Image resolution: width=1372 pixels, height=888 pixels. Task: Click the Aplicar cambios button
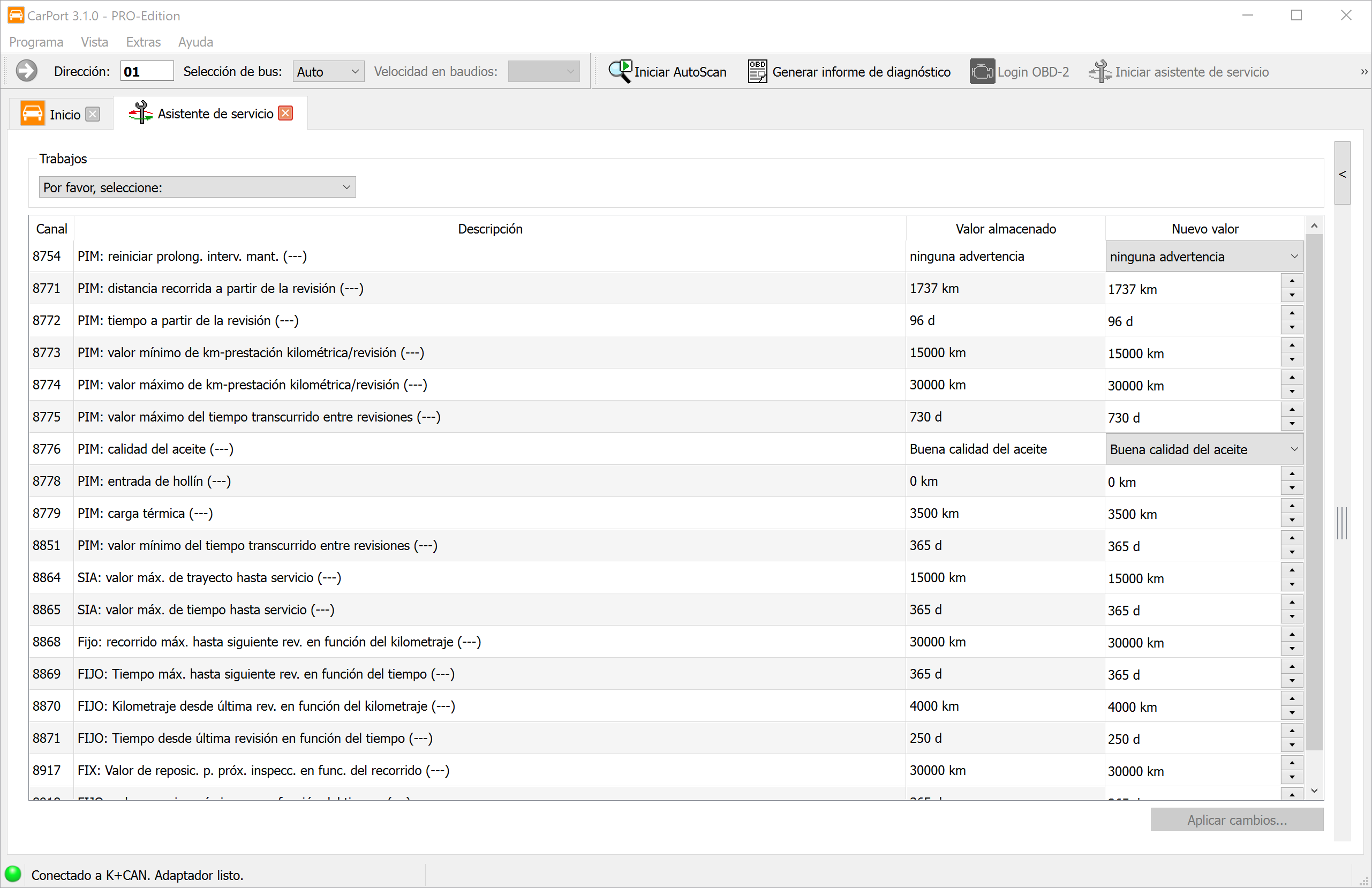tap(1237, 820)
